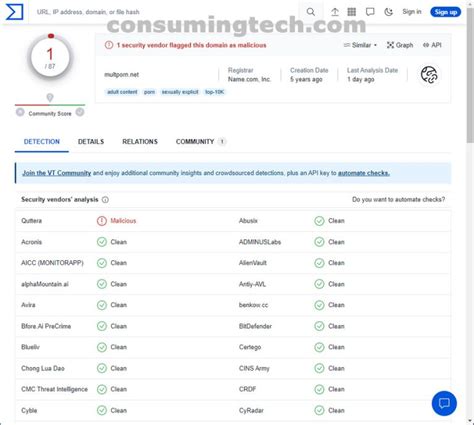
Task: Click the 'sexually explicit' tag
Action: [x=180, y=92]
